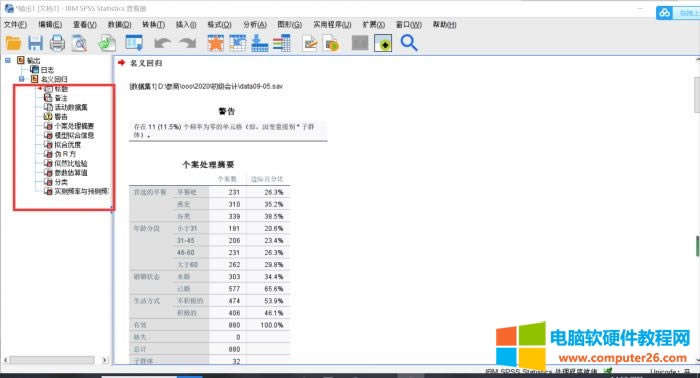Click the undo arrow icon
Viewport: 700px width, 378px height.
point(162,43)
